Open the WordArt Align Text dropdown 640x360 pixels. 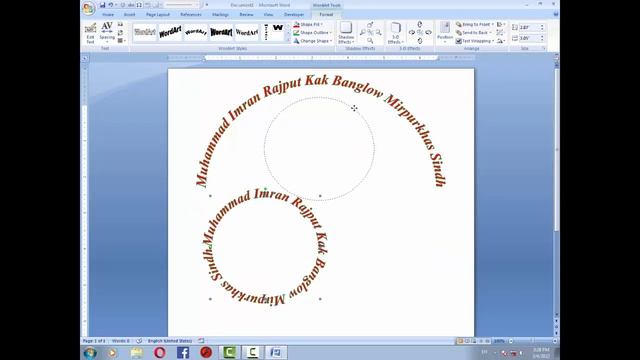(x=121, y=41)
